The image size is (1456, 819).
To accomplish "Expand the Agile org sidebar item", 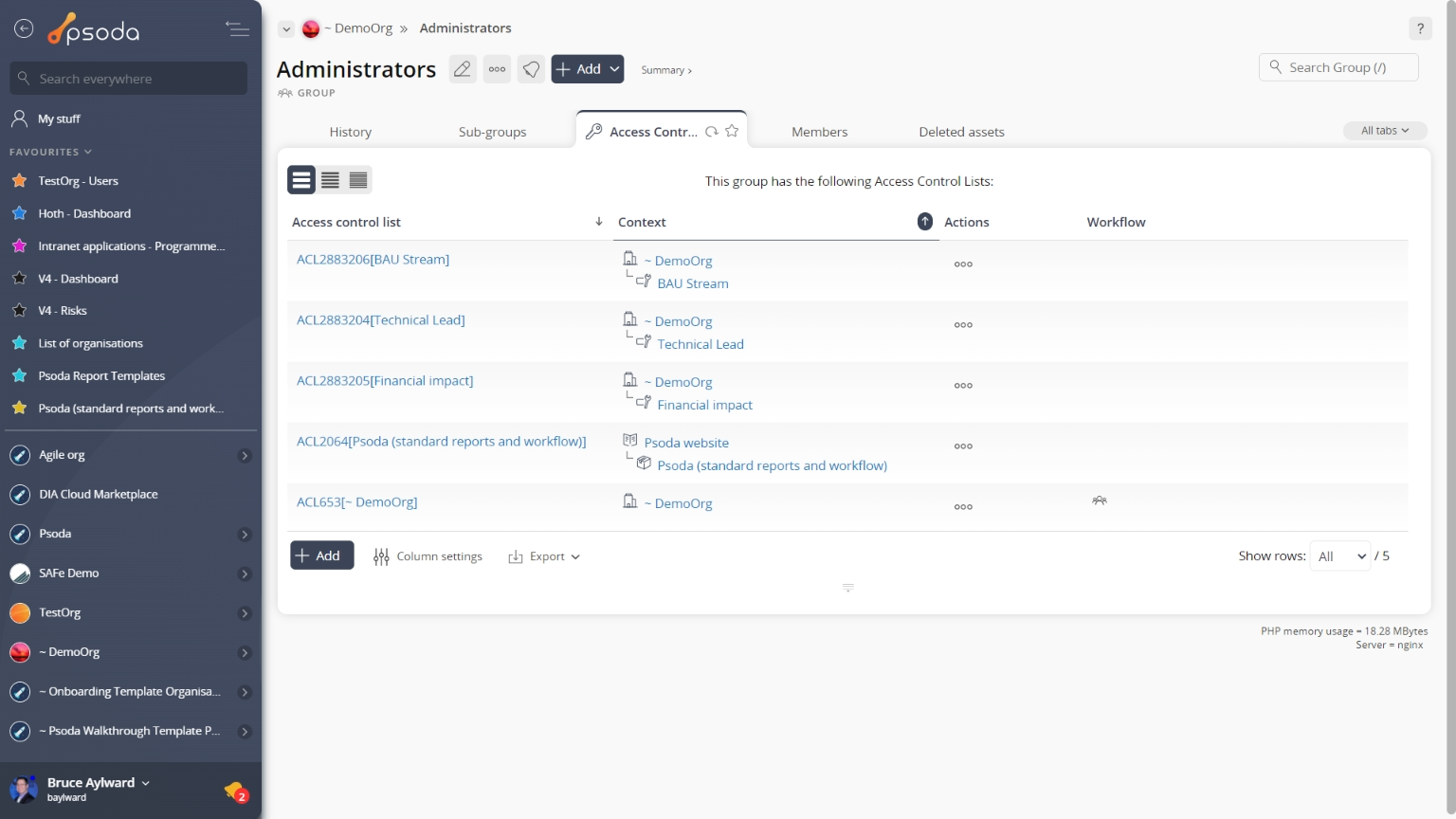I will [x=245, y=456].
